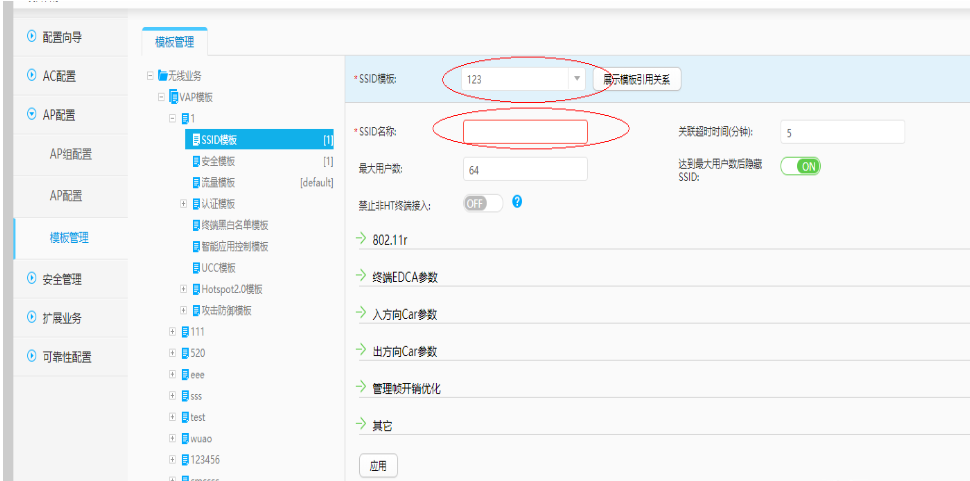970x481 pixels.
Task: Expand the 520 VAP template node
Action: 173,353
